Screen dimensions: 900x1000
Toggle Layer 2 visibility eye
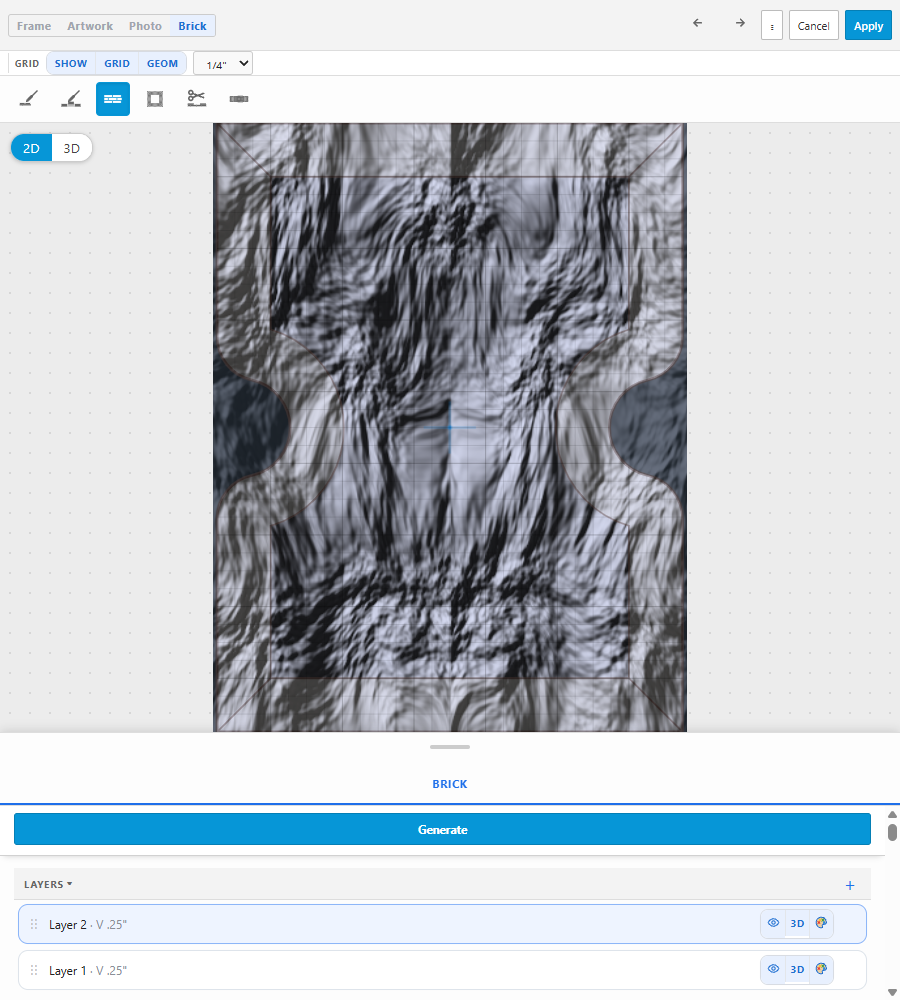click(x=773, y=923)
